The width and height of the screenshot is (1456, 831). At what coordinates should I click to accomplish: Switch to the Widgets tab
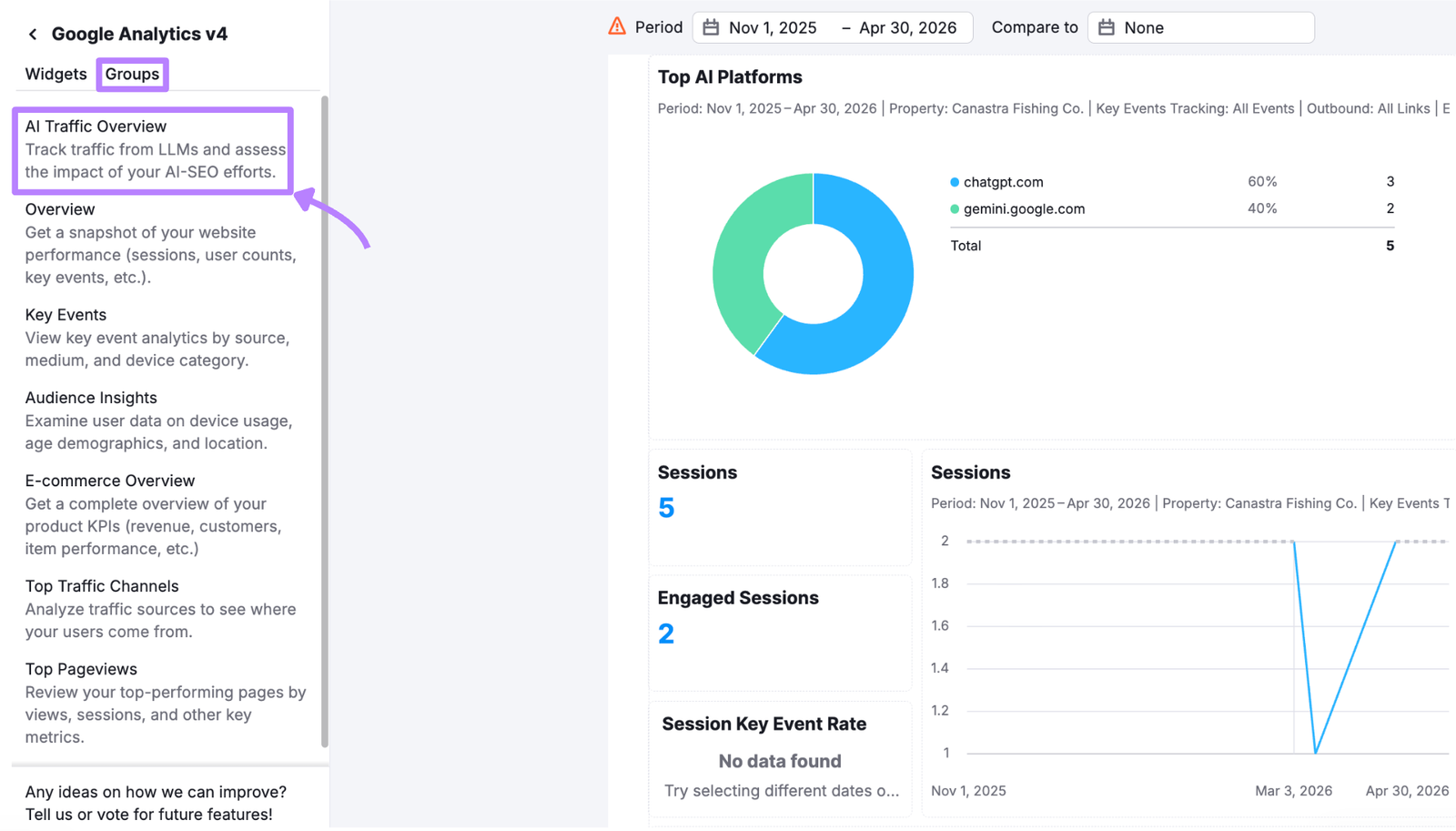(56, 74)
